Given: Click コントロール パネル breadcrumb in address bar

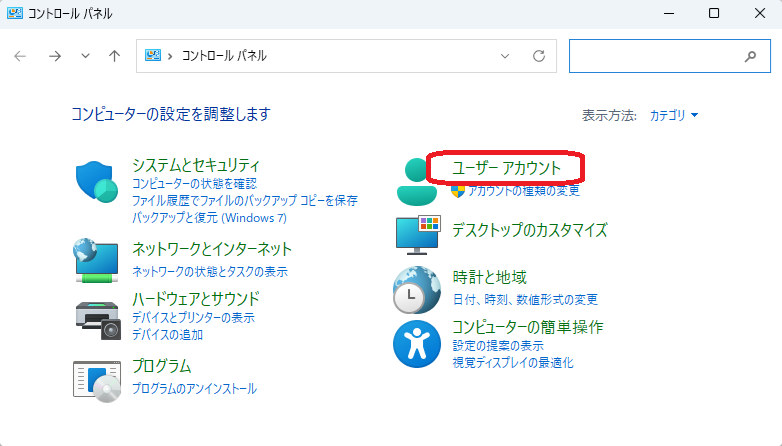Looking at the screenshot, I should 224,56.
